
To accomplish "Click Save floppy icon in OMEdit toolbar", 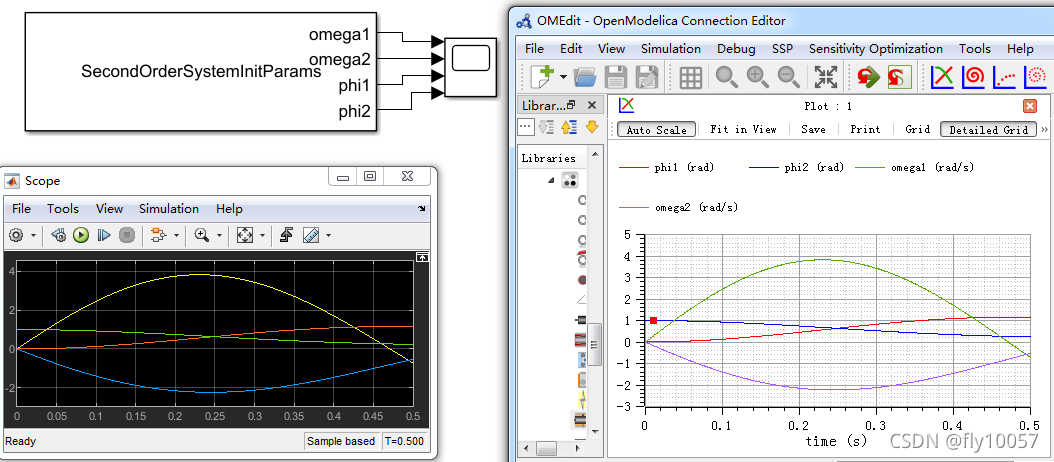I will click(616, 77).
